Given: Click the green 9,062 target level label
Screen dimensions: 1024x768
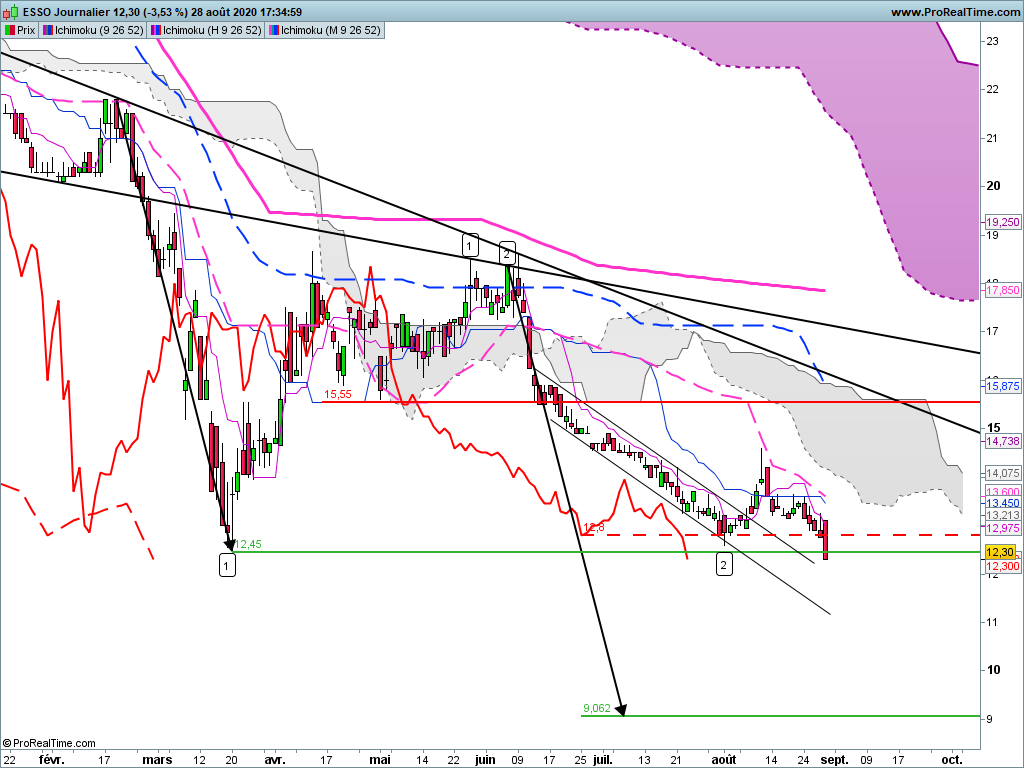Looking at the screenshot, I should click(597, 708).
